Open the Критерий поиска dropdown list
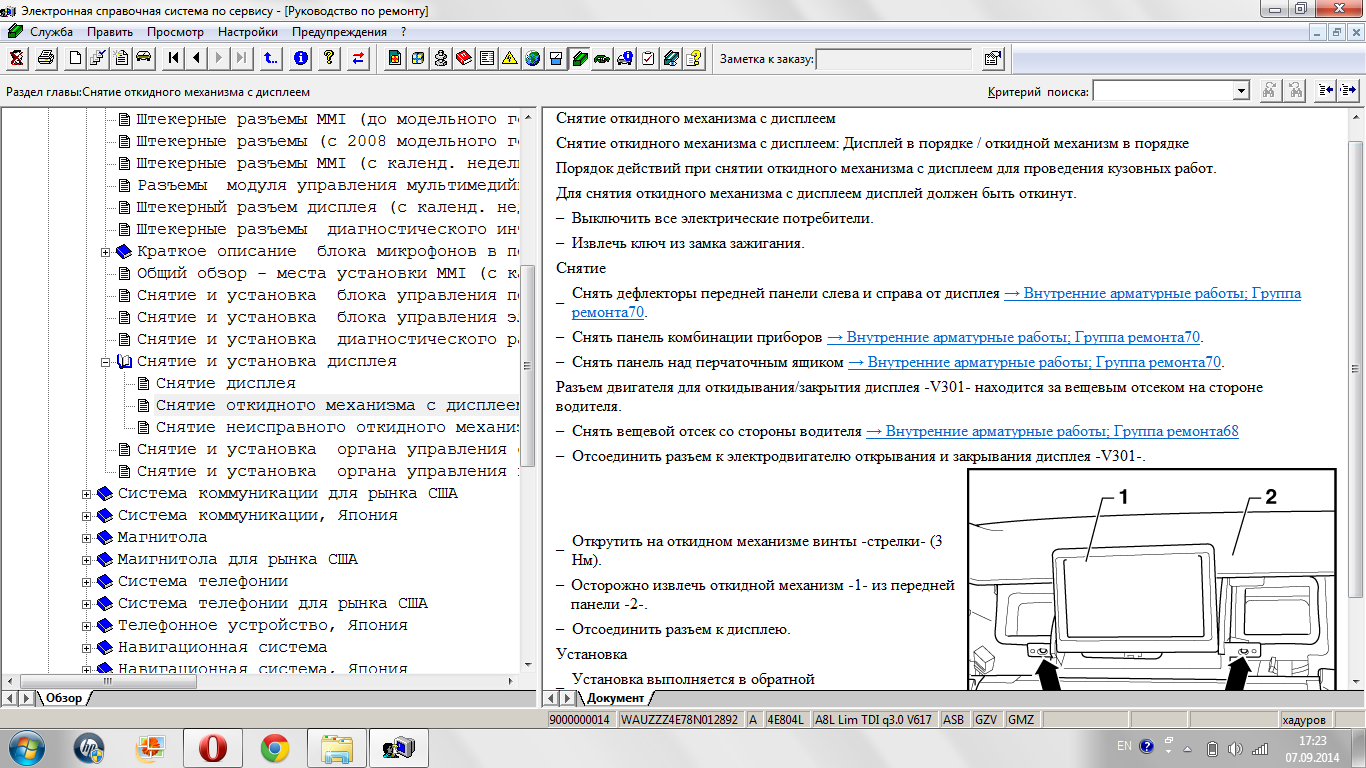Screen dimensions: 1366x768 click(1241, 91)
